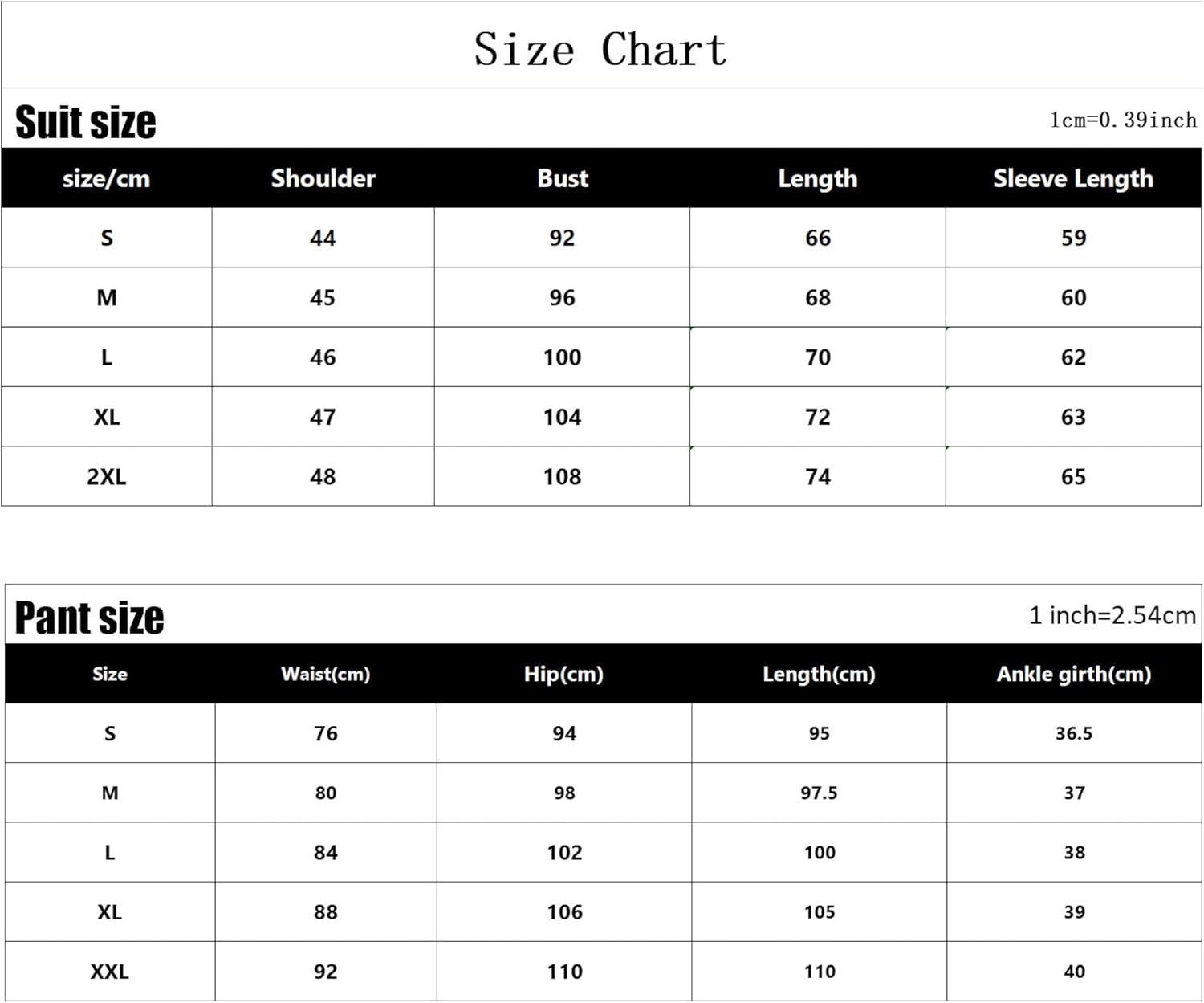Click the 1cm=0.39inch conversion note
This screenshot has width=1204, height=1003.
(x=1123, y=120)
